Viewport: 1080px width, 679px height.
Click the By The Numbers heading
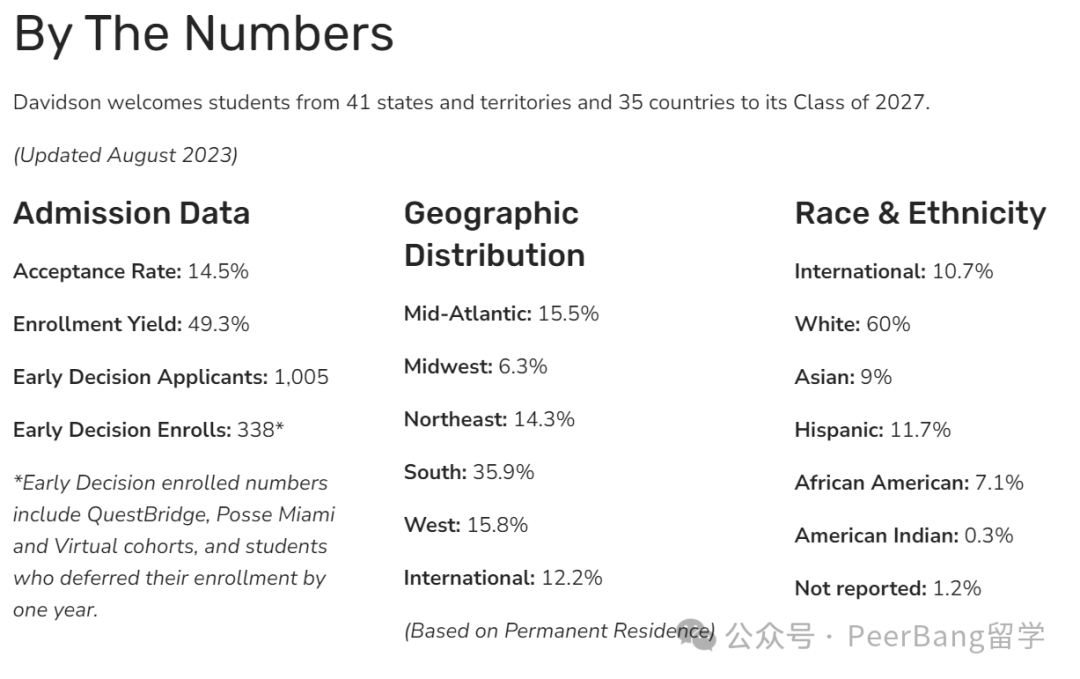(204, 33)
